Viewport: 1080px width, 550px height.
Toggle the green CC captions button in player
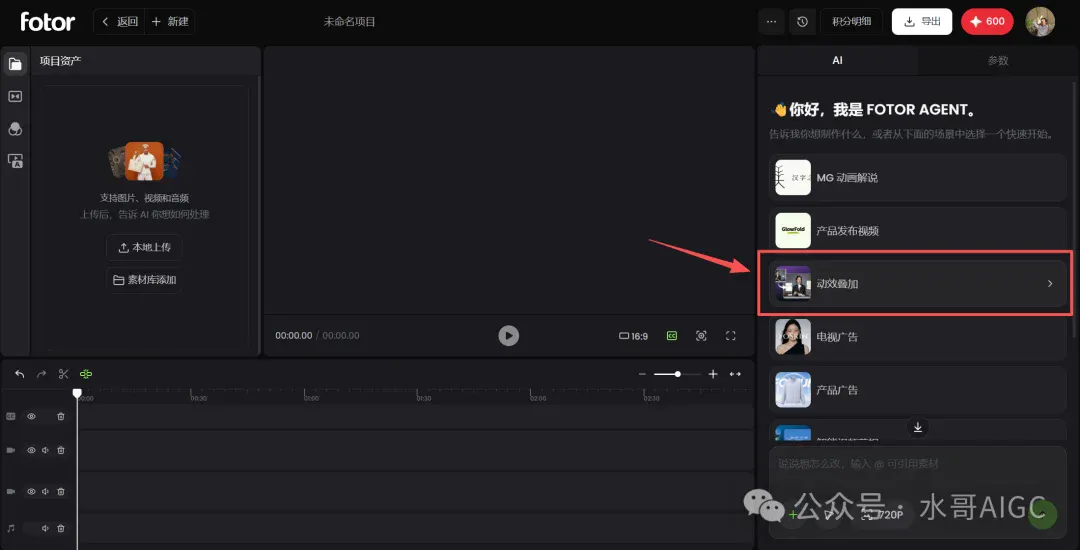point(672,336)
